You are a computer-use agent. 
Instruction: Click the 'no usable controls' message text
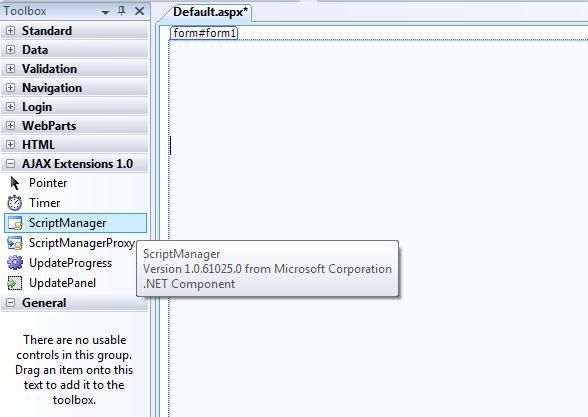pyautogui.click(x=74, y=370)
